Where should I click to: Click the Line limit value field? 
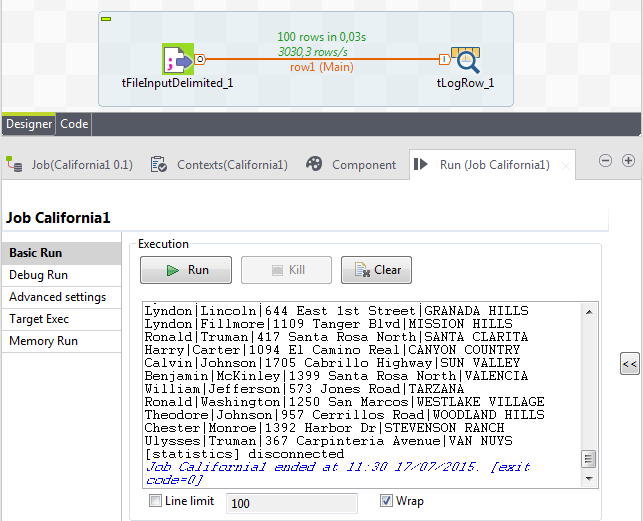[292, 503]
